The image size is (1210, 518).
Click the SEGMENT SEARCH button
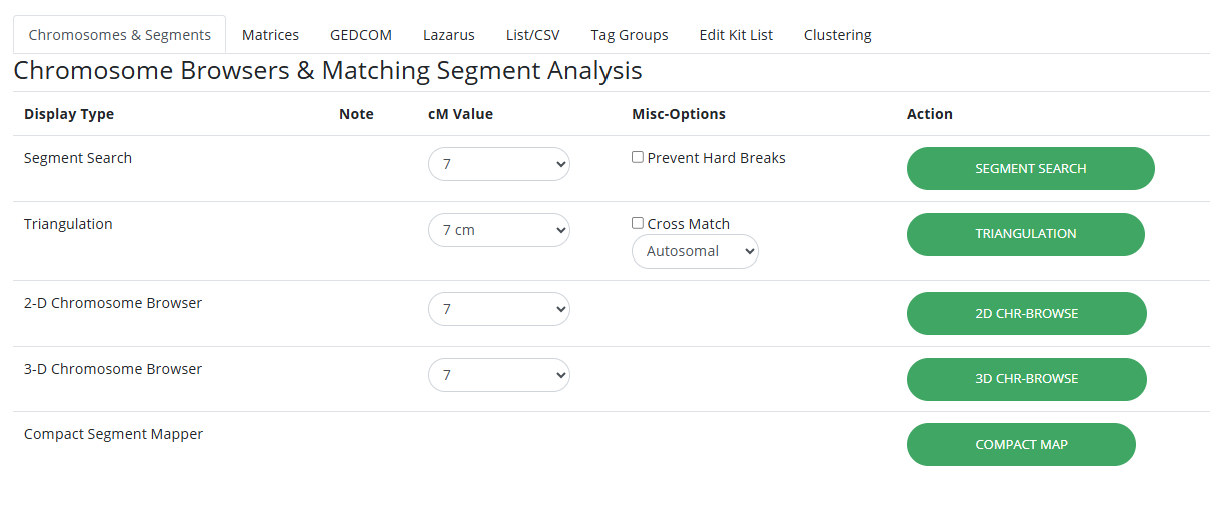coord(1031,168)
